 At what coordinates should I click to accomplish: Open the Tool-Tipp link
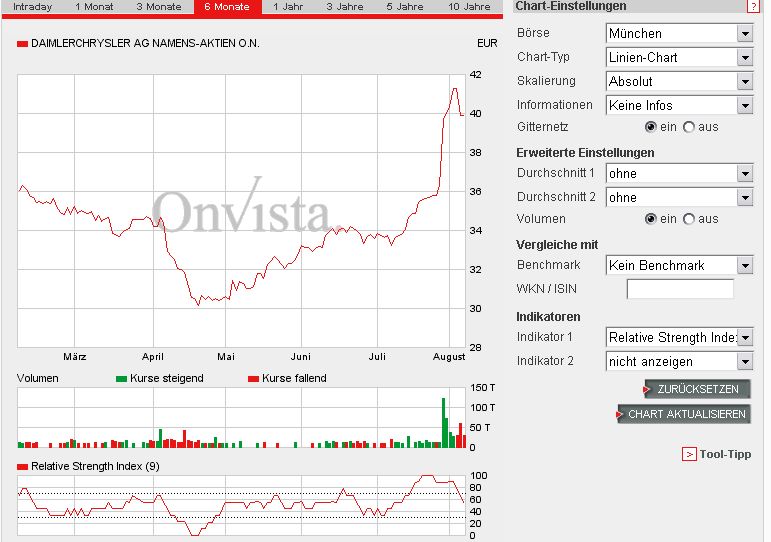pos(725,454)
